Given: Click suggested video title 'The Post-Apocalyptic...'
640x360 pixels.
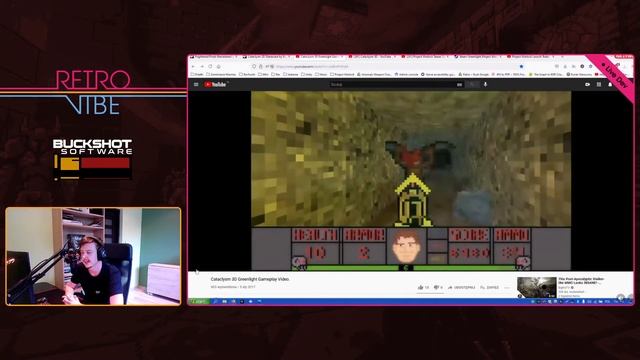Looking at the screenshot, I should click(581, 281).
